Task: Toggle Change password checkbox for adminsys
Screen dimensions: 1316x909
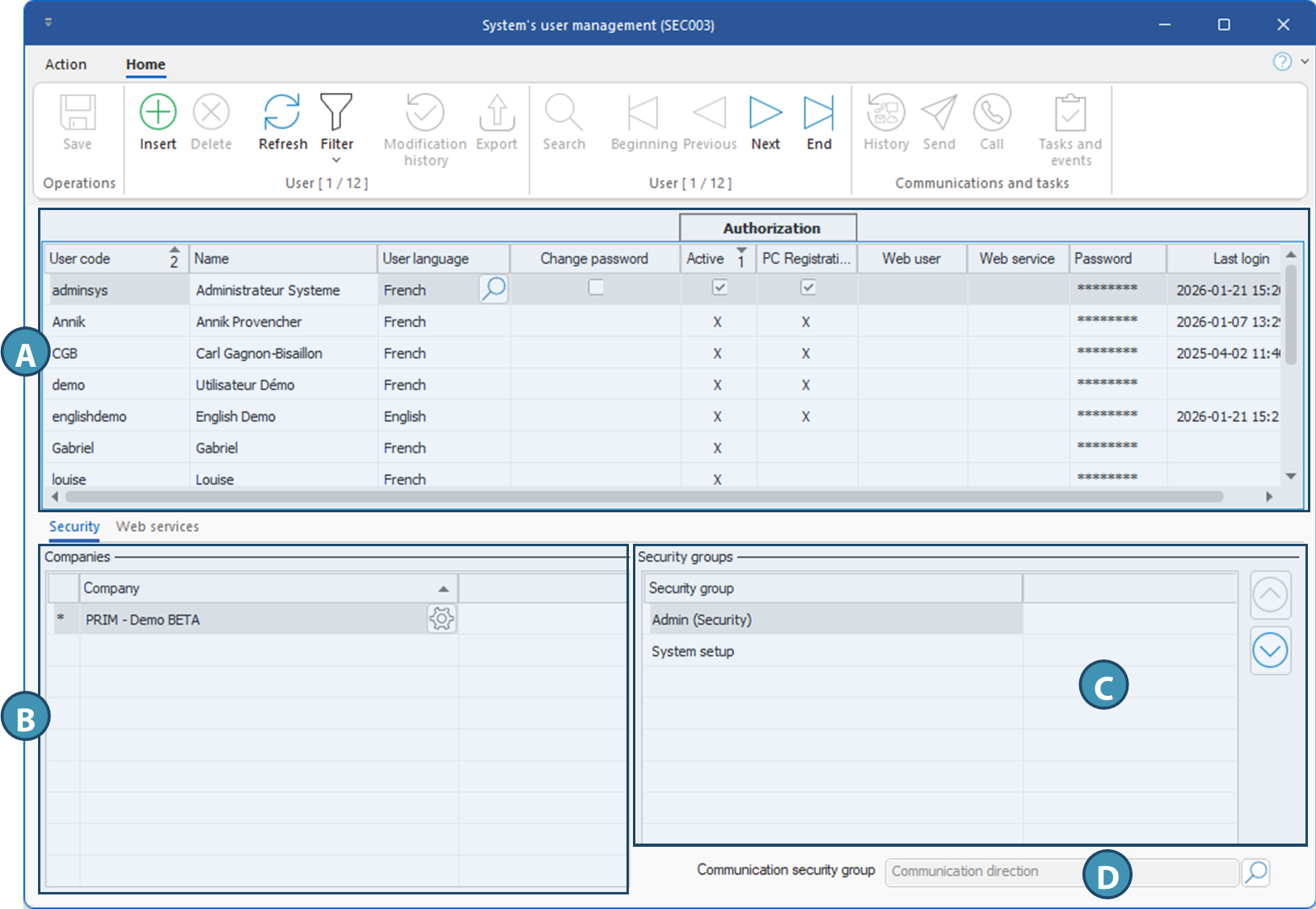Action: [596, 288]
